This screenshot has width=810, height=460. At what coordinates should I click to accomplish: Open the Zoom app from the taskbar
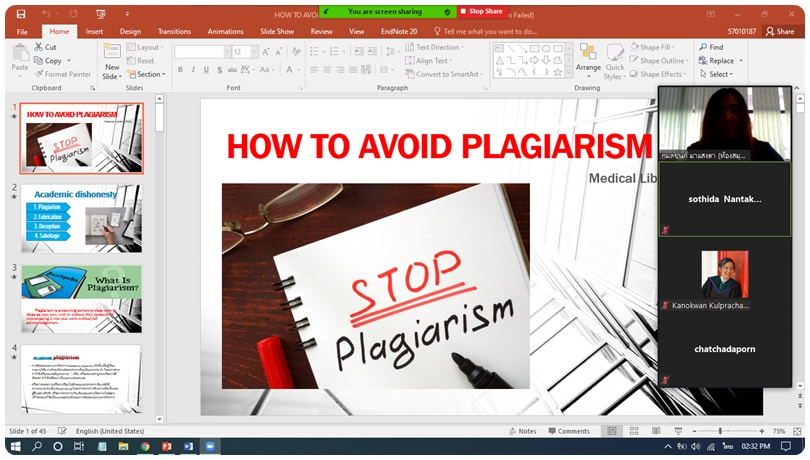click(211, 446)
